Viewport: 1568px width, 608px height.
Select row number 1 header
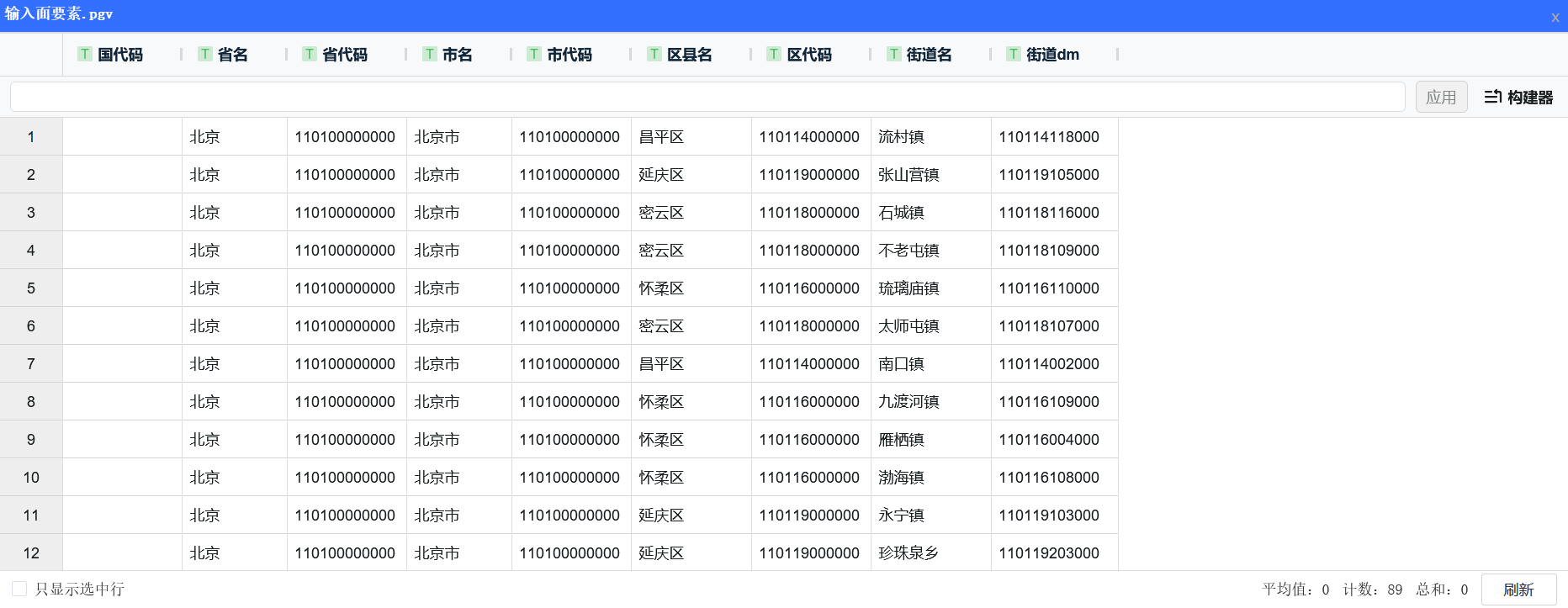[x=31, y=137]
